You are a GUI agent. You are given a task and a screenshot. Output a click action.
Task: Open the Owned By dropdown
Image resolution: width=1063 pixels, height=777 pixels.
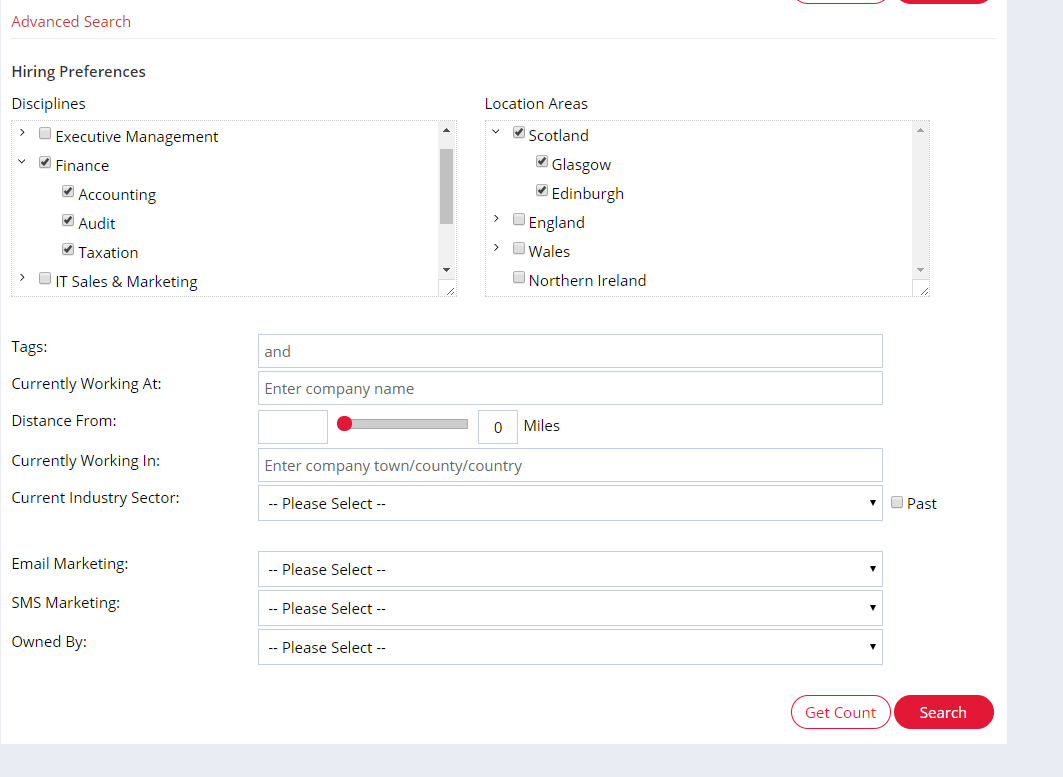tap(570, 648)
